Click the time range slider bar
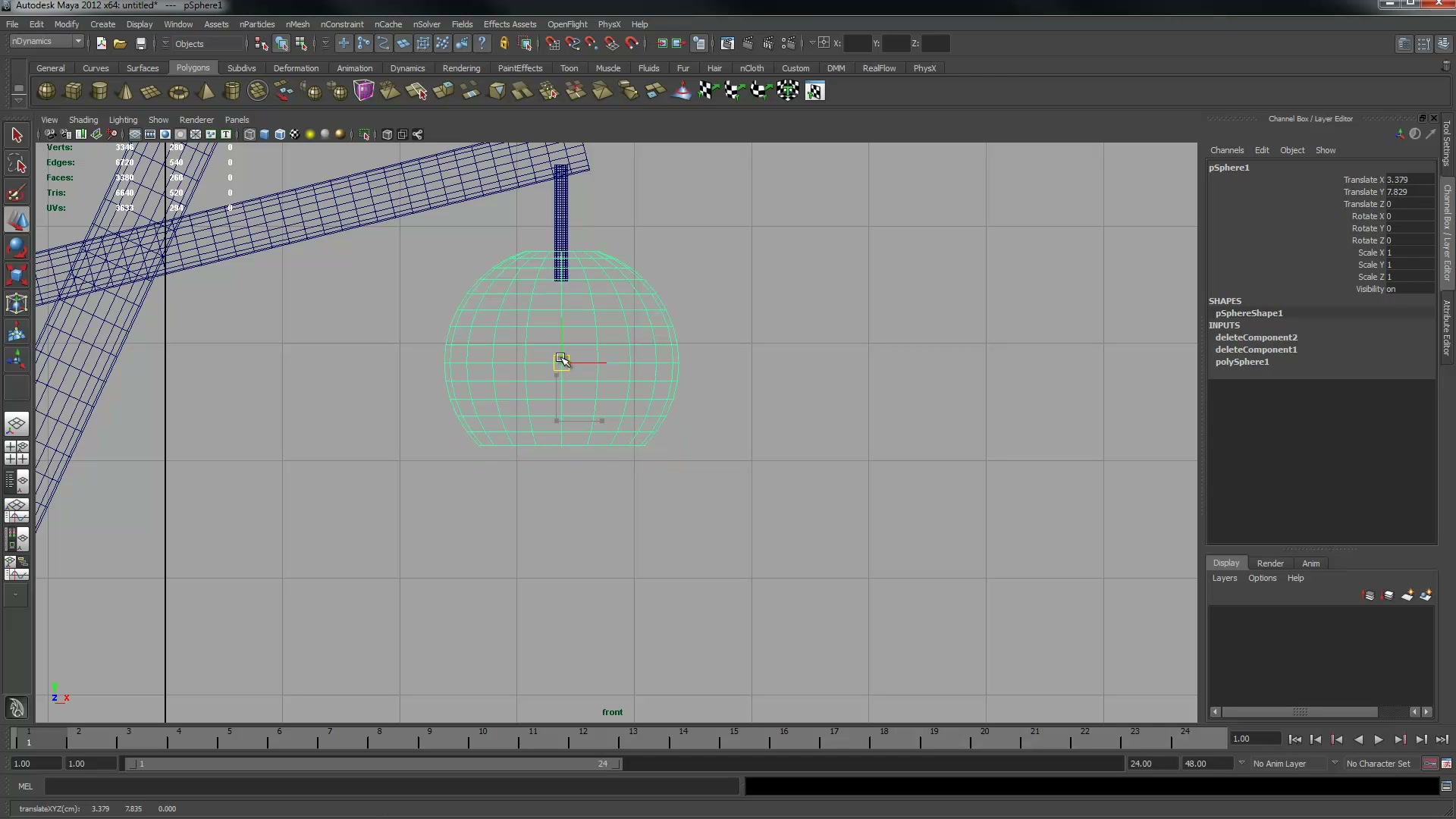Image resolution: width=1456 pixels, height=819 pixels. tap(372, 764)
